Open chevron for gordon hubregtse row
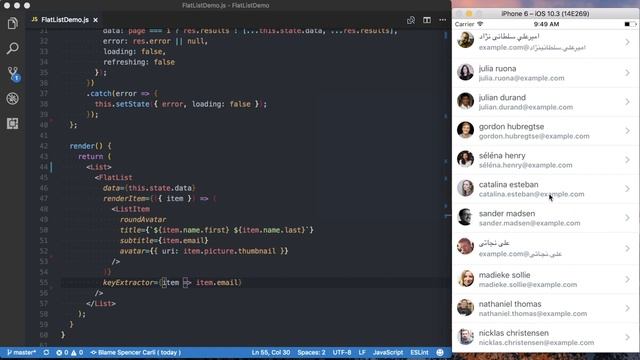Viewport: 640px width, 360px height. click(627, 131)
